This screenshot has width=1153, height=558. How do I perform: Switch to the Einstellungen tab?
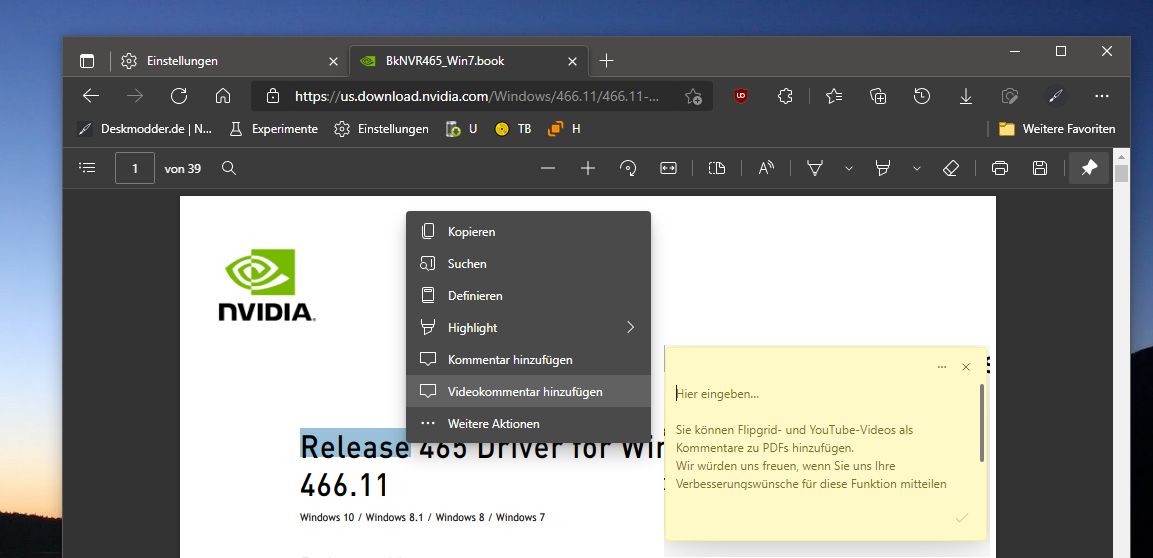point(230,61)
